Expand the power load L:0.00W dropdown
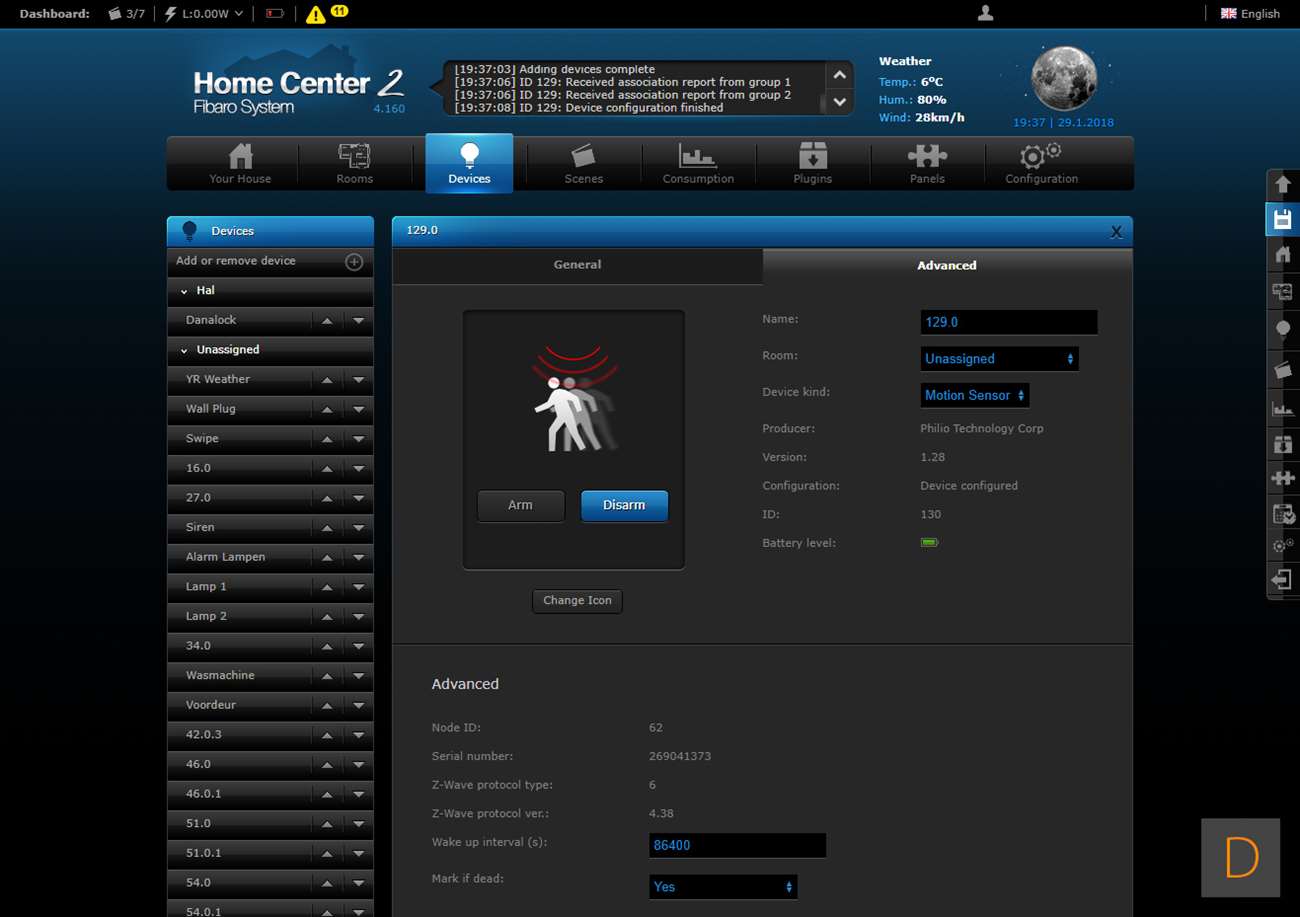The image size is (1300, 917). coord(204,14)
